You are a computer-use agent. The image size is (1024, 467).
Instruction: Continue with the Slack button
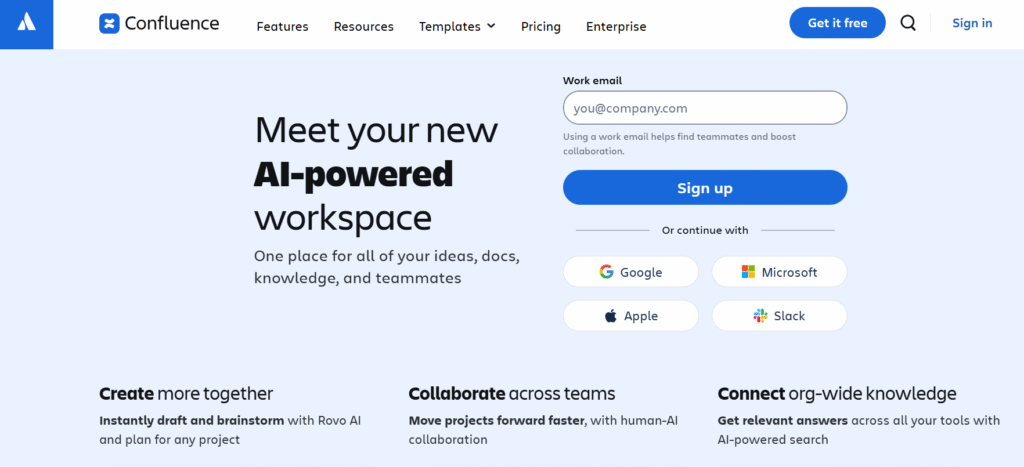(779, 316)
